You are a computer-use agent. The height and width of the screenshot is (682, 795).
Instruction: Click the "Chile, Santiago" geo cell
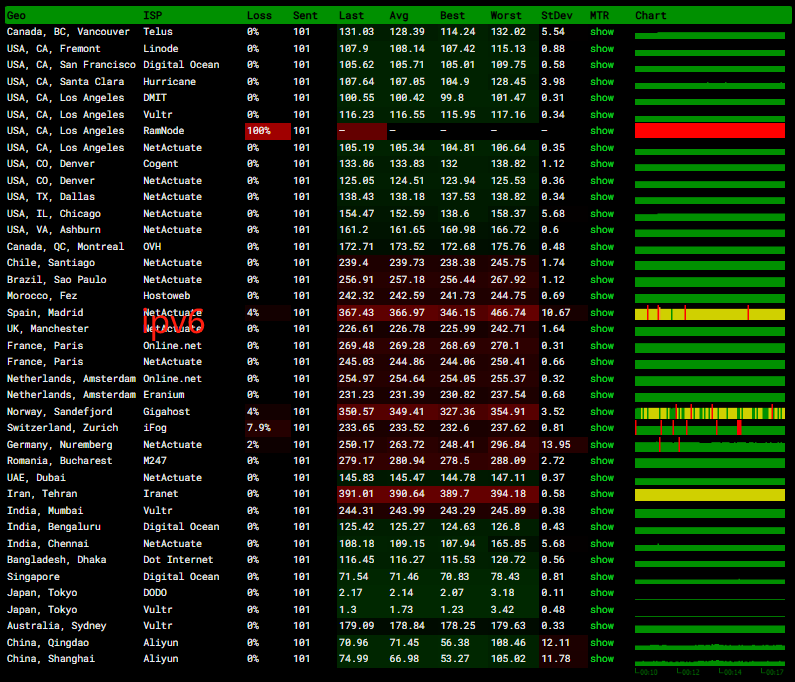51,263
